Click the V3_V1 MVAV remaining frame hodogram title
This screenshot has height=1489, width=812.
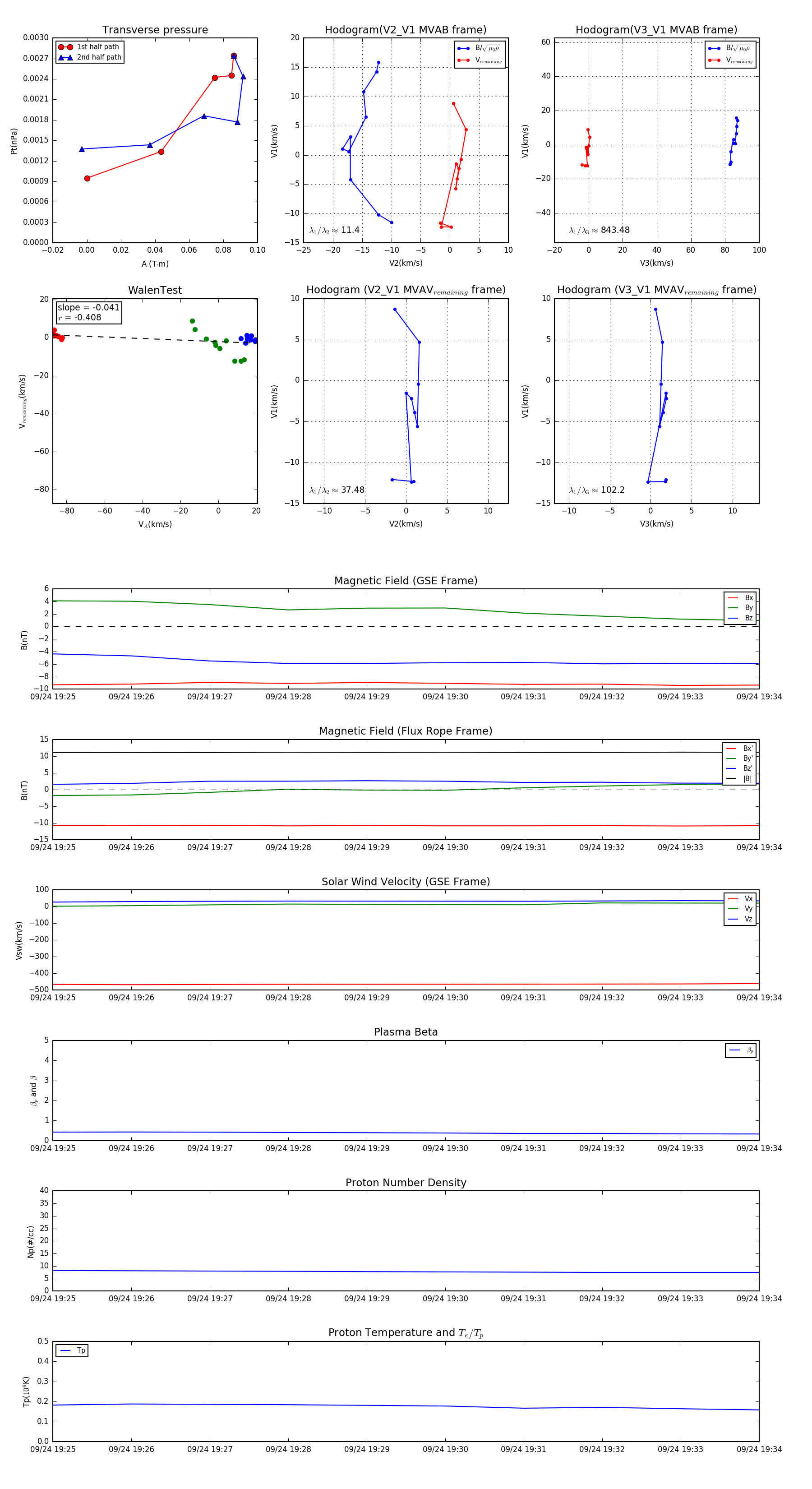tap(656, 290)
